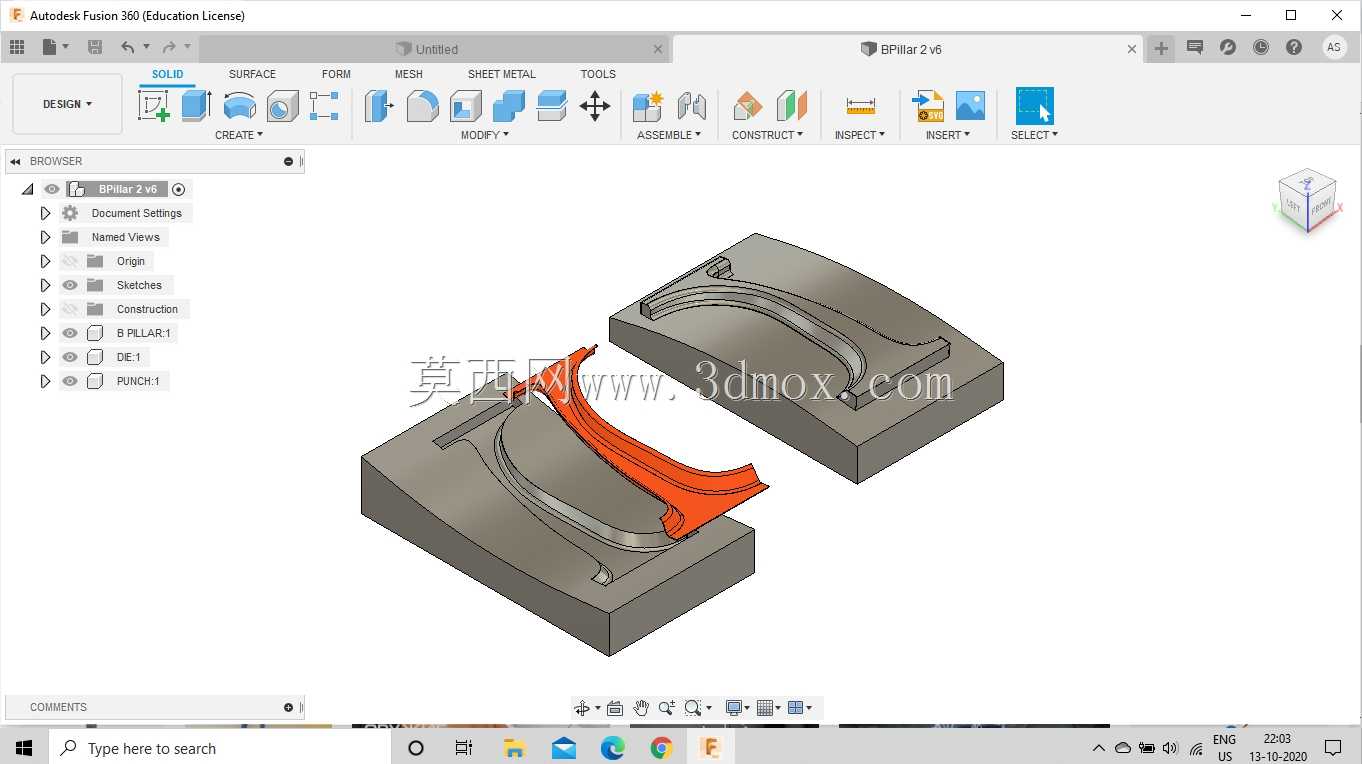This screenshot has height=764, width=1362.
Task: Expand the Named Views node
Action: (45, 237)
